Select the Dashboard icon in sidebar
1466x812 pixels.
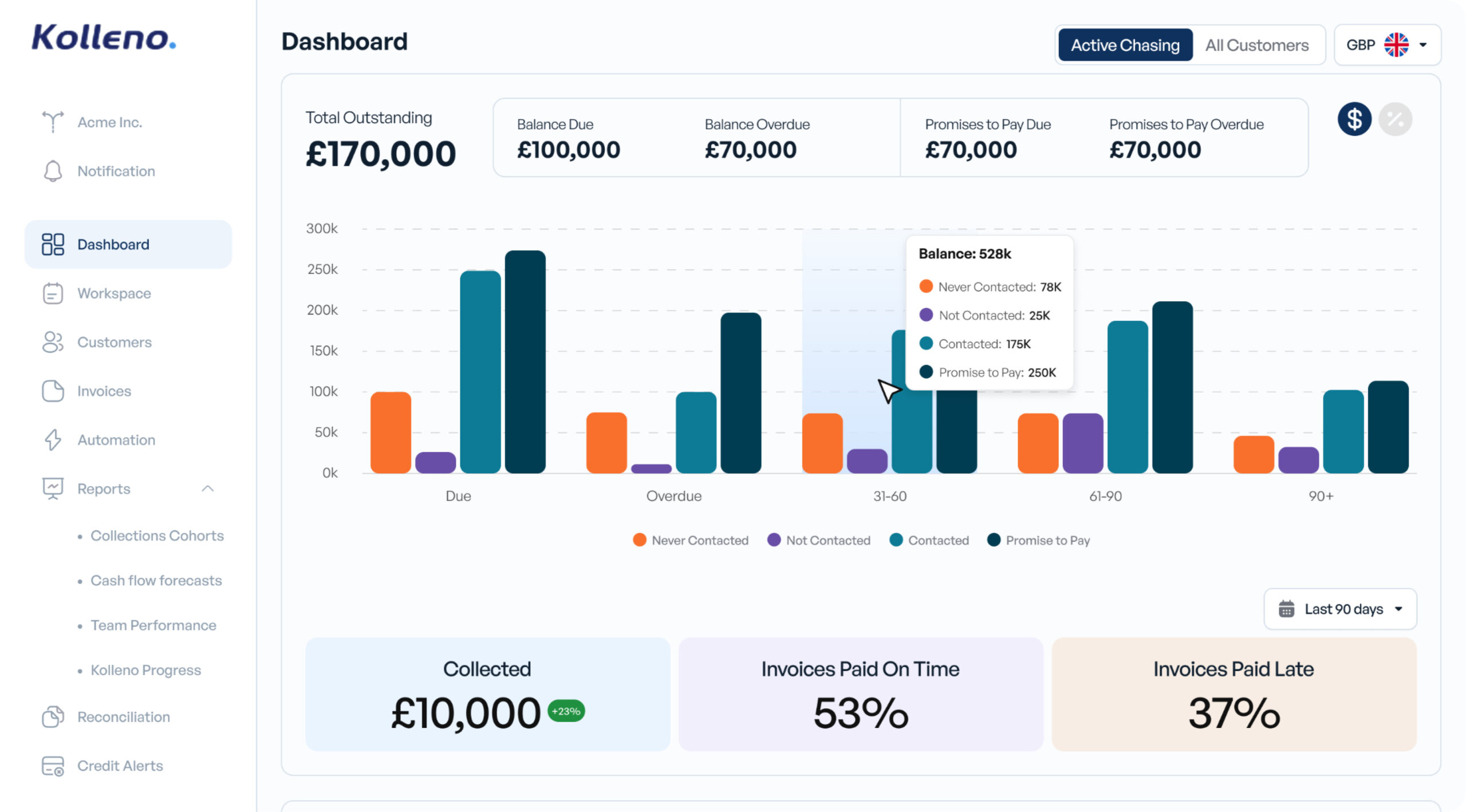point(53,244)
